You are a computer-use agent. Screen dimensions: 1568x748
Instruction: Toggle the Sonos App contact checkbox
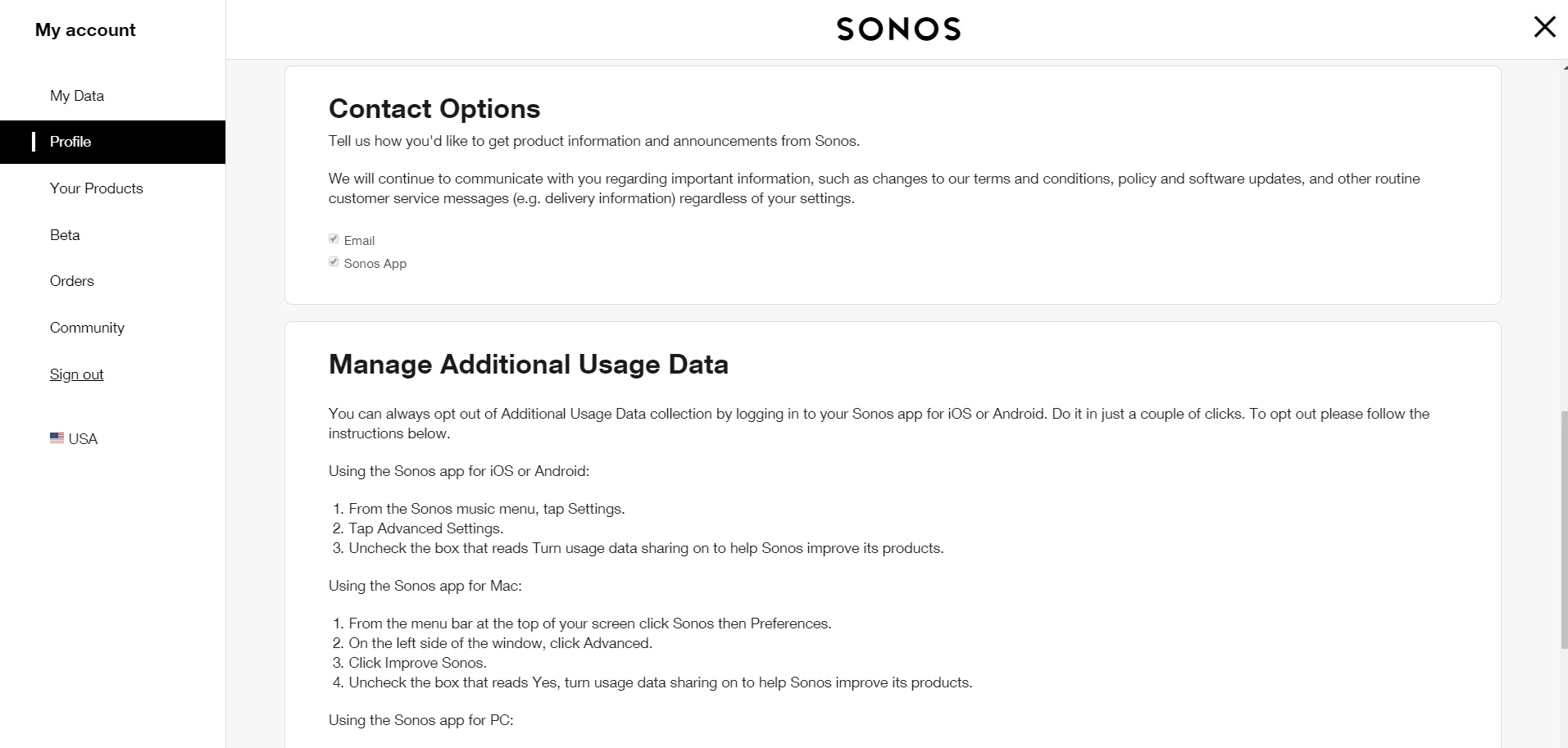pos(334,262)
